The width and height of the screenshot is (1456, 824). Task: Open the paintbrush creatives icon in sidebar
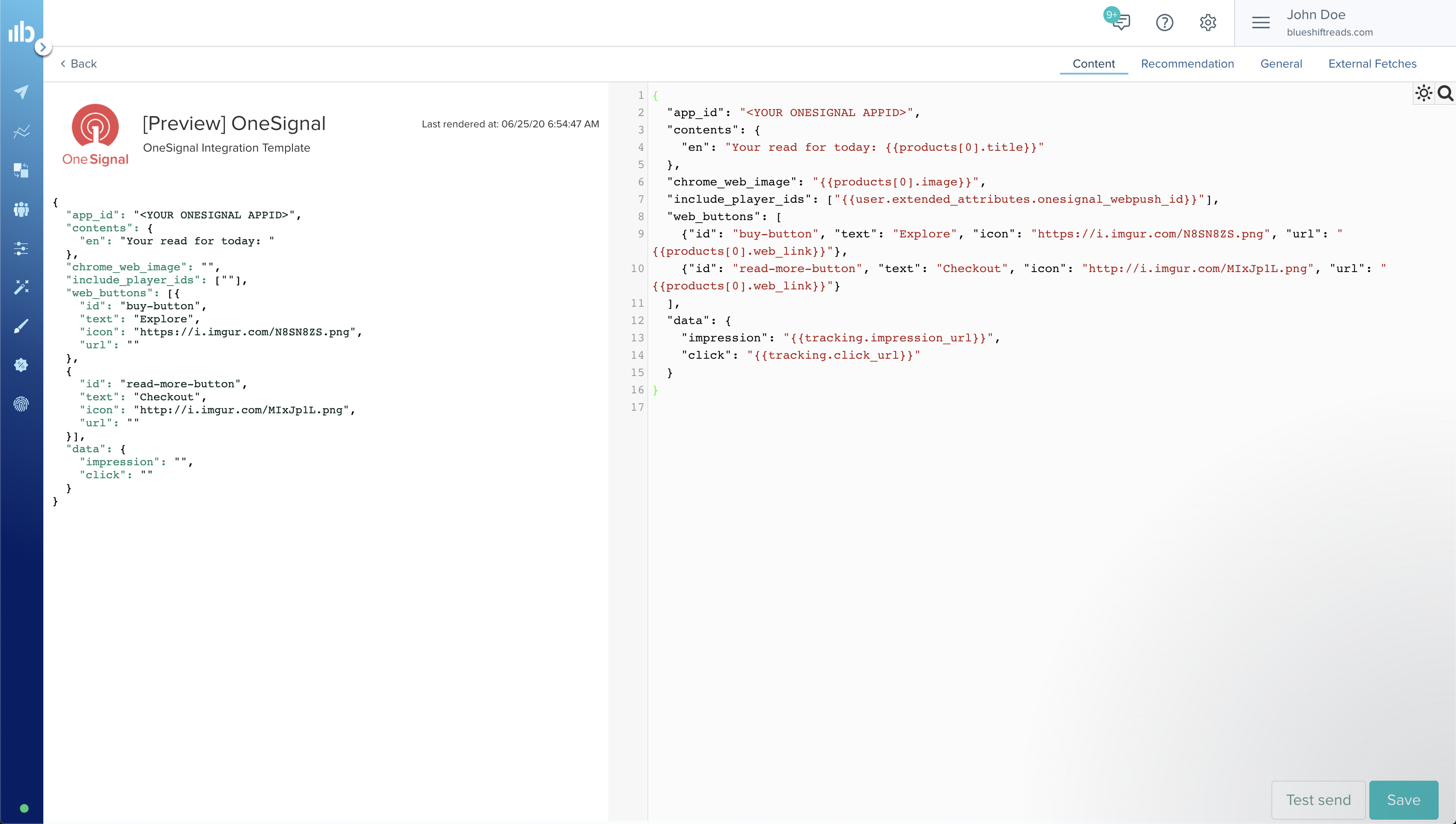[x=21, y=326]
